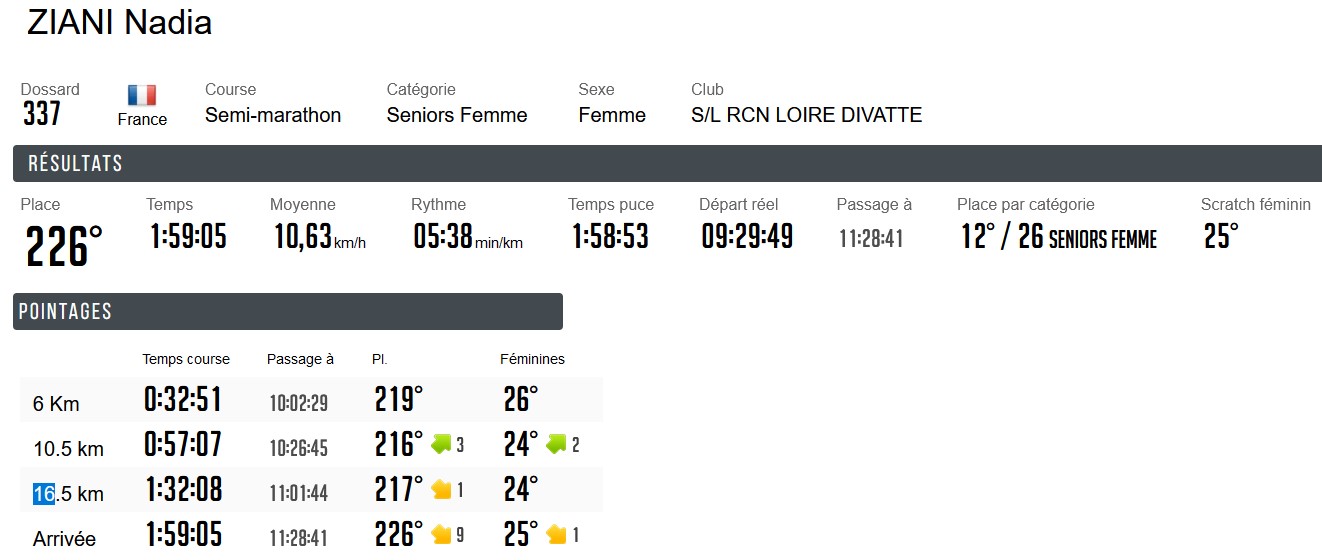The width and height of the screenshot is (1322, 560).
Task: Click the RÉSULTATS section header
Action: (75, 164)
